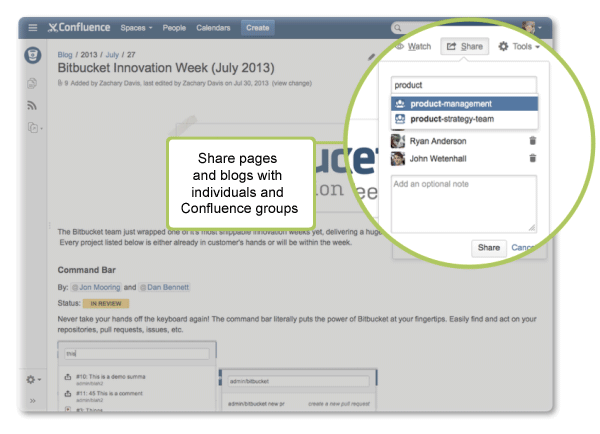This screenshot has height=434, width=600.
Task: Click the Bitbucket Innovation Week page title
Action: click(166, 68)
